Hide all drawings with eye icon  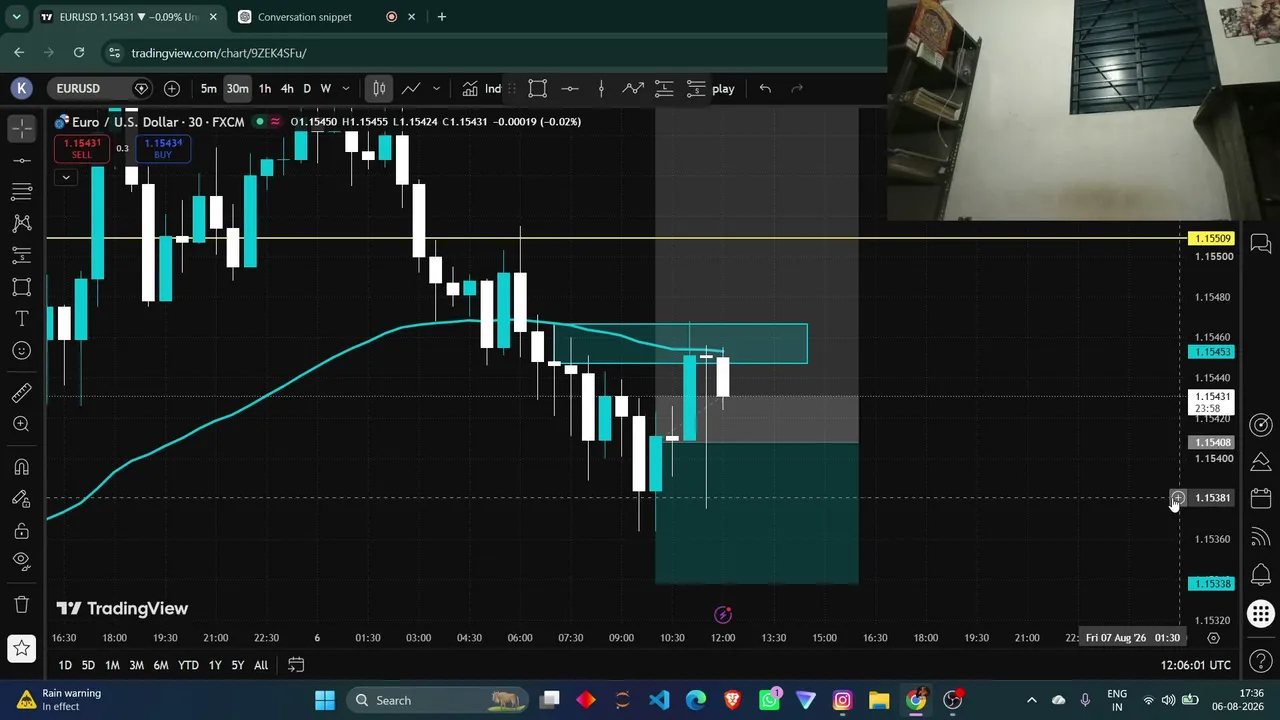22,562
